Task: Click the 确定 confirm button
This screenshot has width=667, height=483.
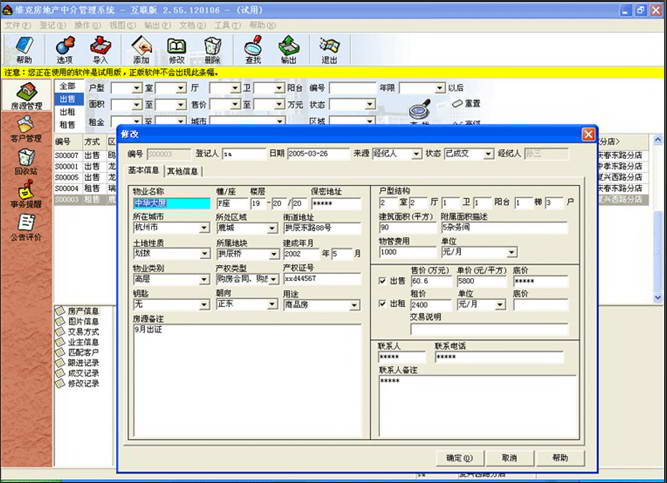Action: tap(459, 458)
